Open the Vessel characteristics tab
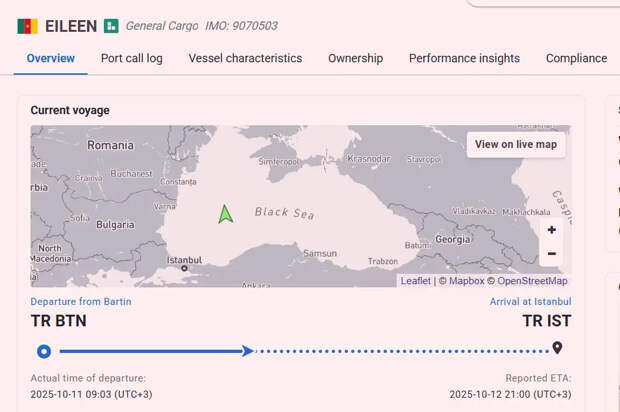This screenshot has height=412, width=620. click(245, 58)
